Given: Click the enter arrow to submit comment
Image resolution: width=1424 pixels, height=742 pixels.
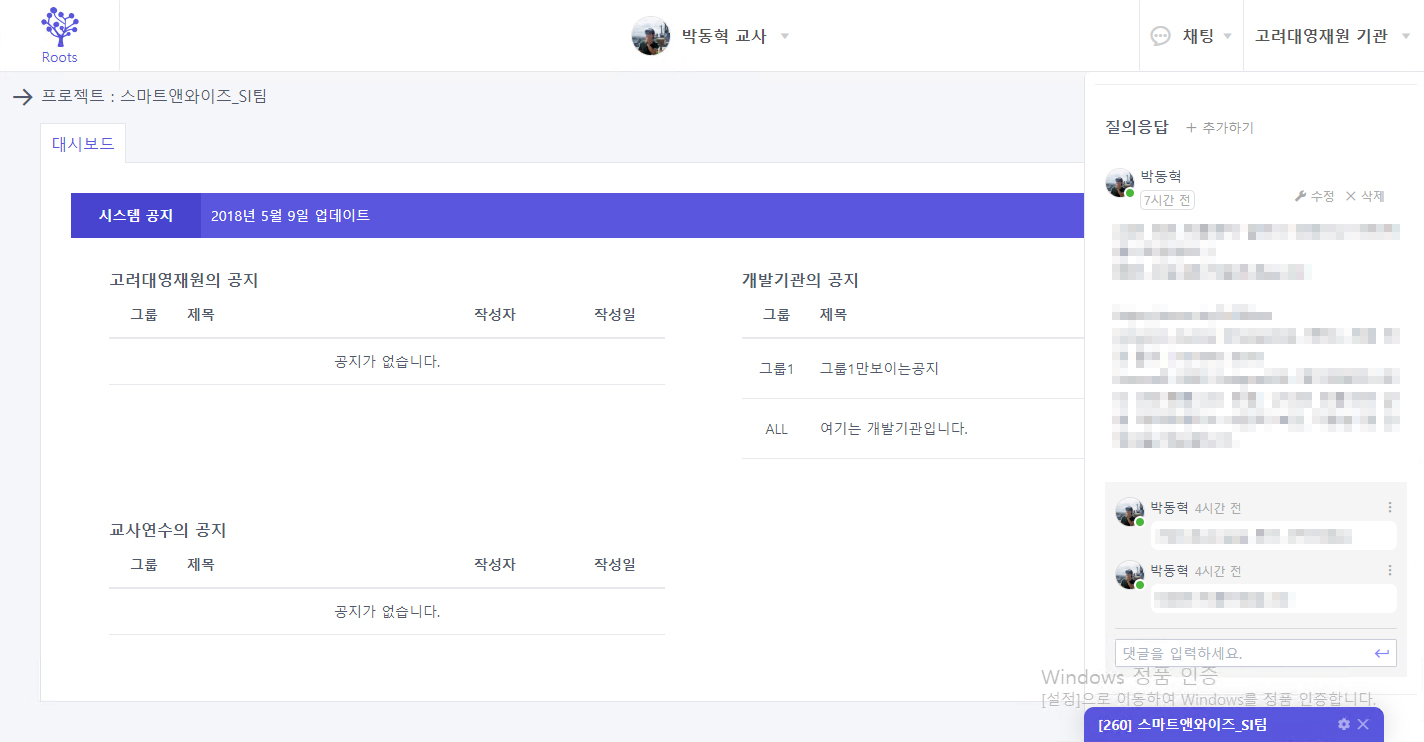Looking at the screenshot, I should [1382, 653].
